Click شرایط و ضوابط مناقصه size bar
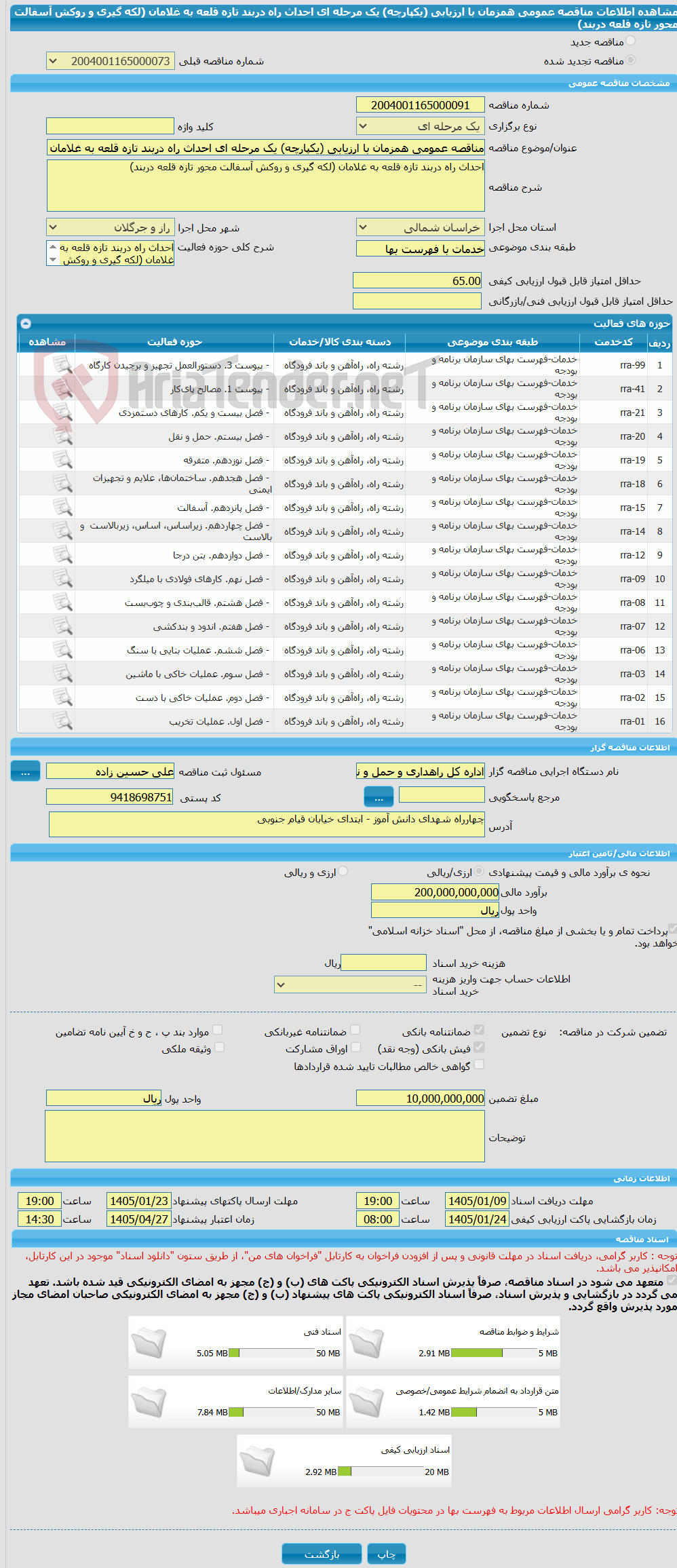677x1568 pixels. point(495,1353)
